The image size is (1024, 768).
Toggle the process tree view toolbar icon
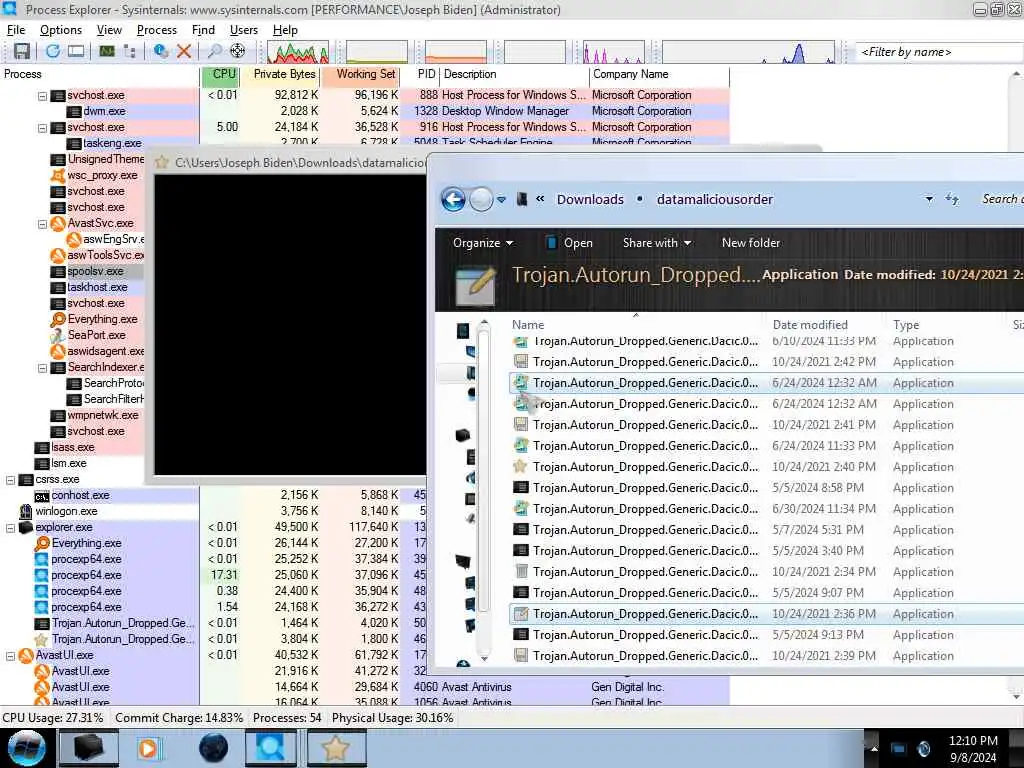(130, 51)
